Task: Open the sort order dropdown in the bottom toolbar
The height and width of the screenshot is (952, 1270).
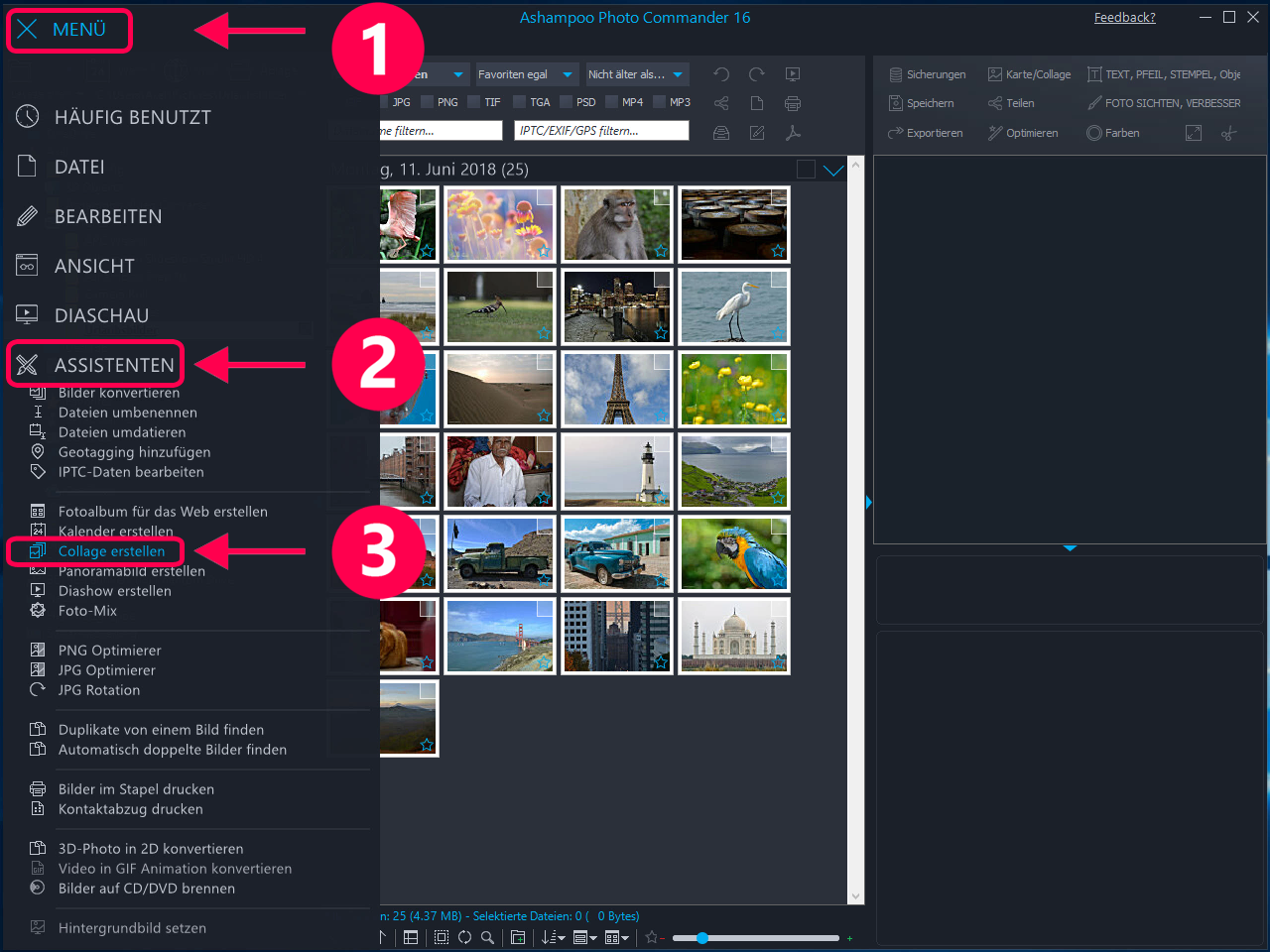Action: [554, 937]
